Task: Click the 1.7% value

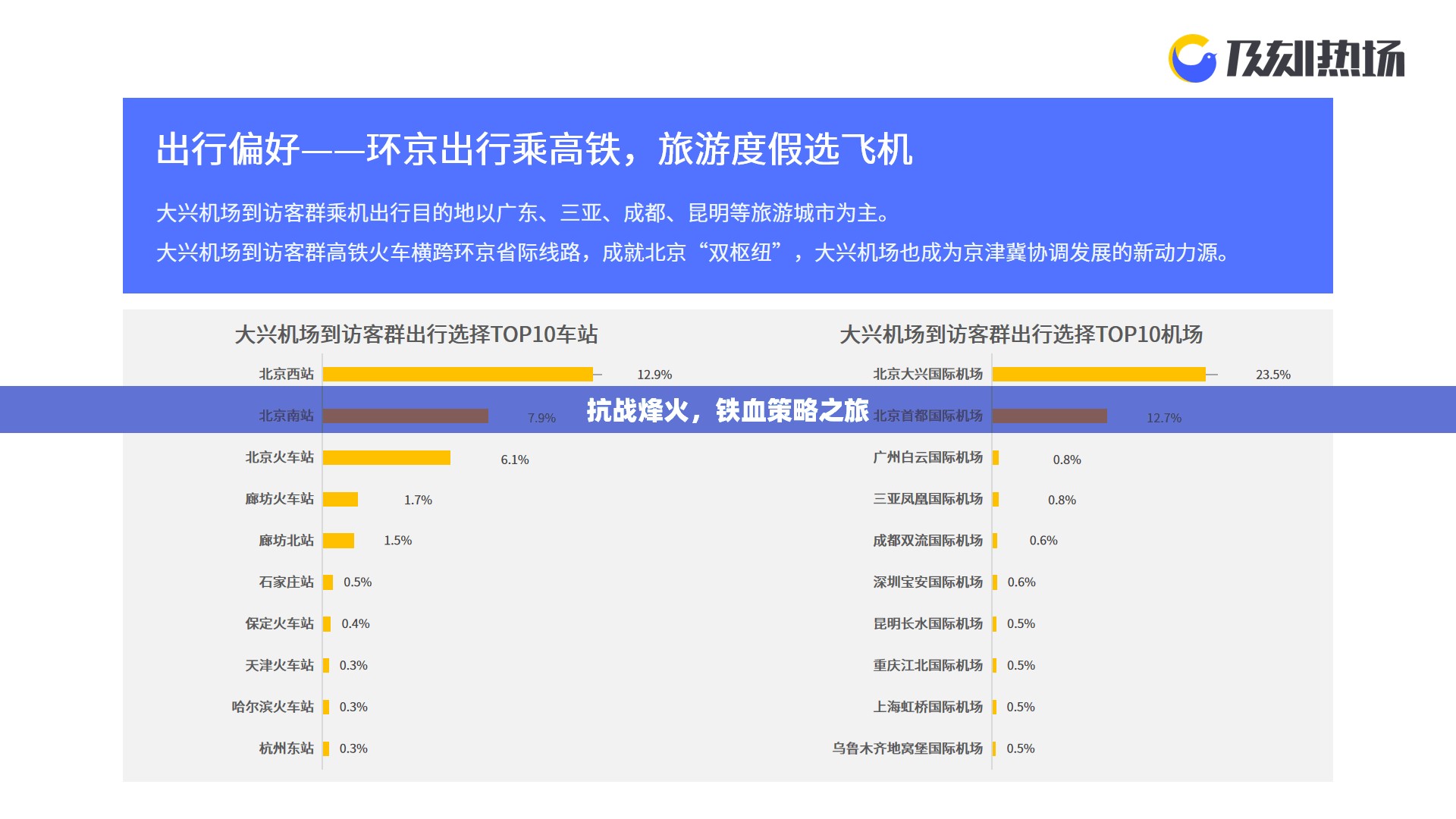Action: [418, 500]
